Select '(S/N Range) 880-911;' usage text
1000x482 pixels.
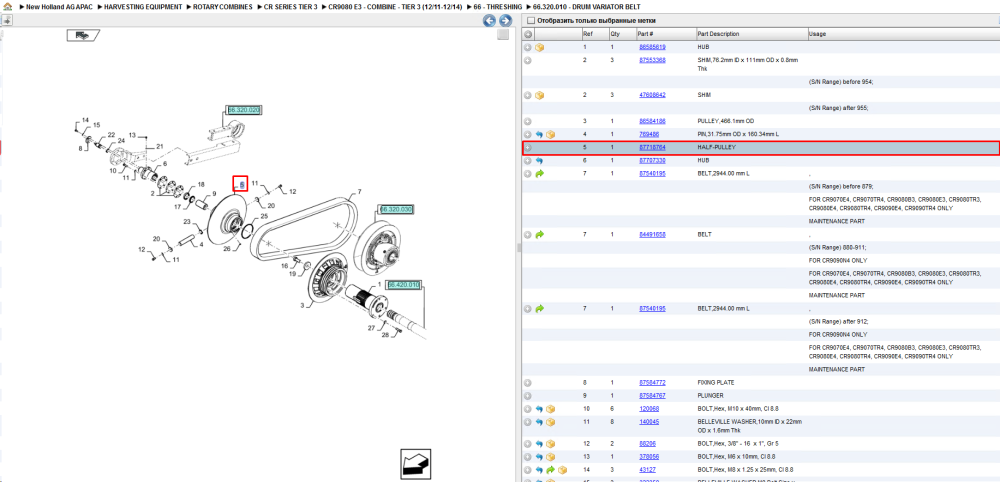click(838, 247)
